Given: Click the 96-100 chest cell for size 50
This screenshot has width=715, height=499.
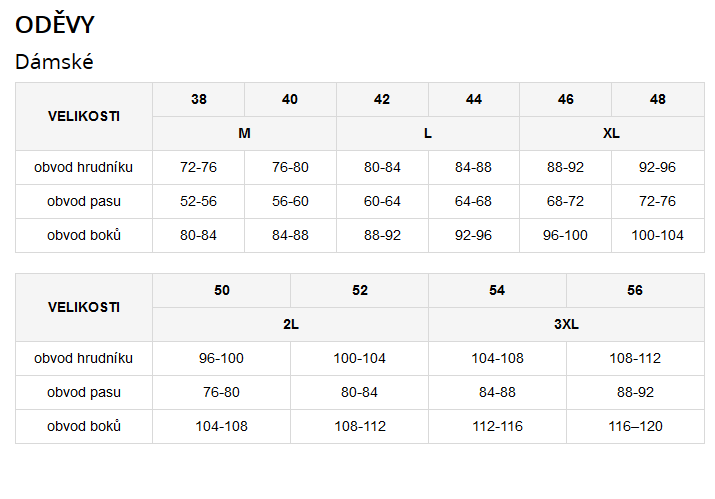Looking at the screenshot, I should [x=222, y=358].
